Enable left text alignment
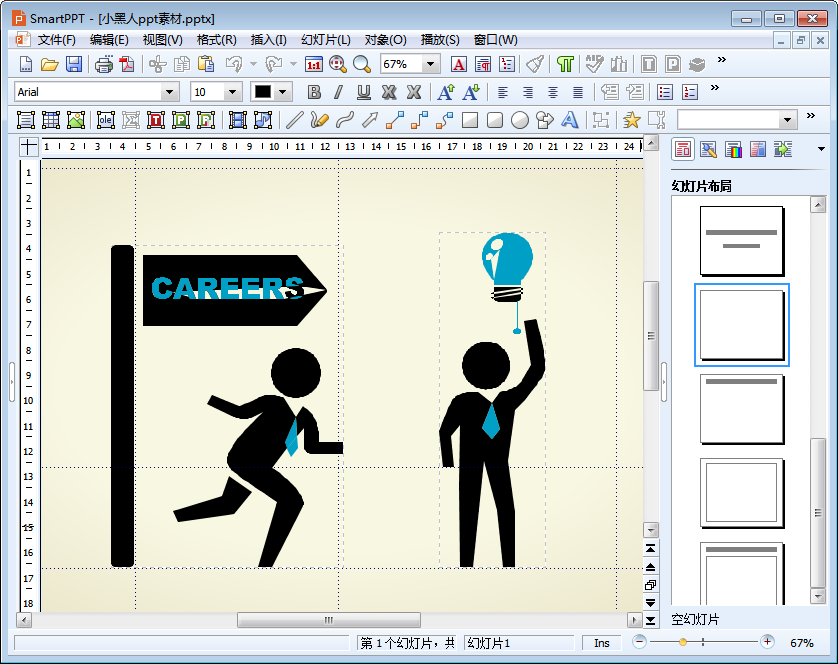 (502, 92)
